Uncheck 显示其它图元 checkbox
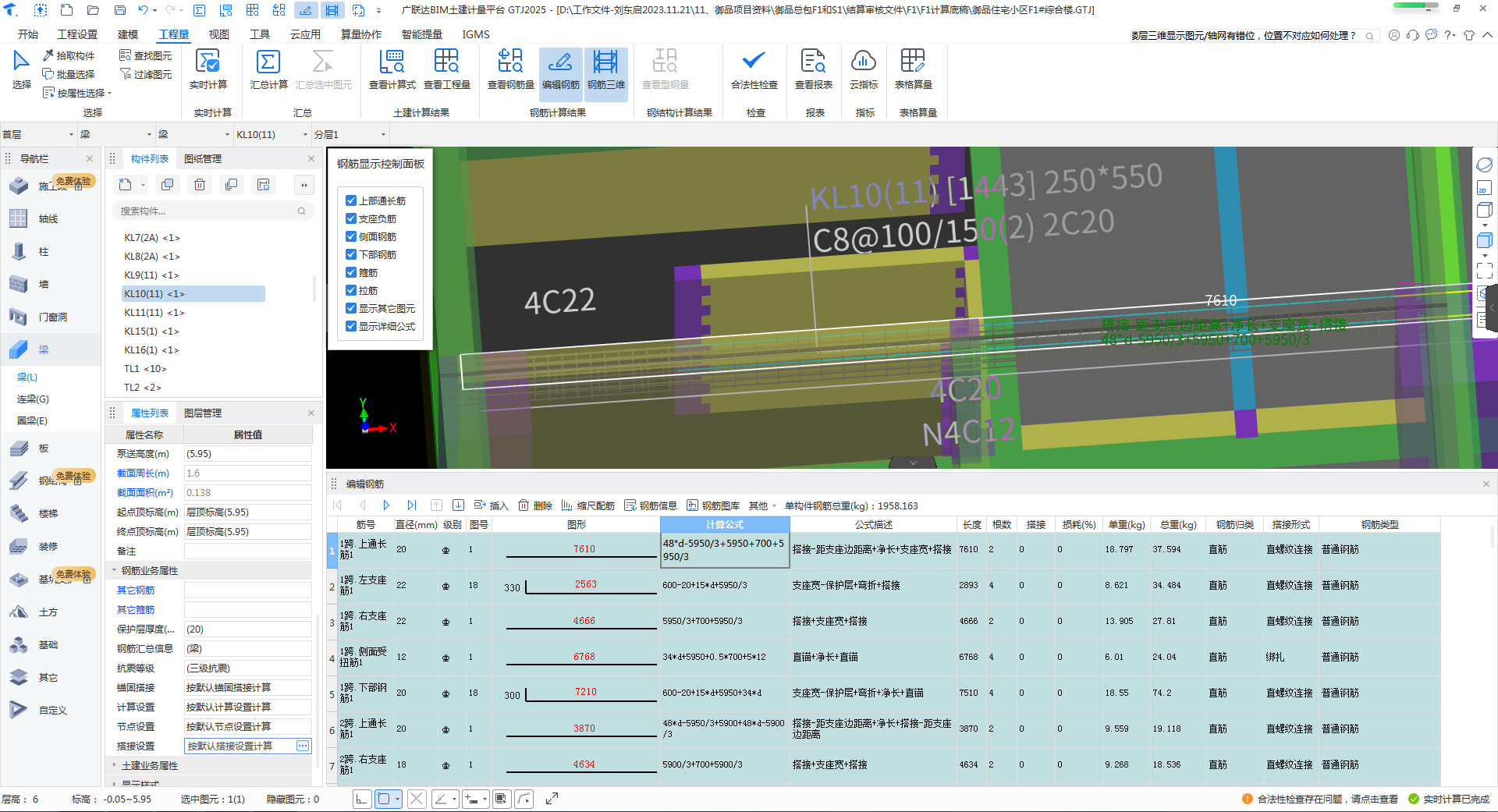Image resolution: width=1498 pixels, height=812 pixels. (351, 308)
